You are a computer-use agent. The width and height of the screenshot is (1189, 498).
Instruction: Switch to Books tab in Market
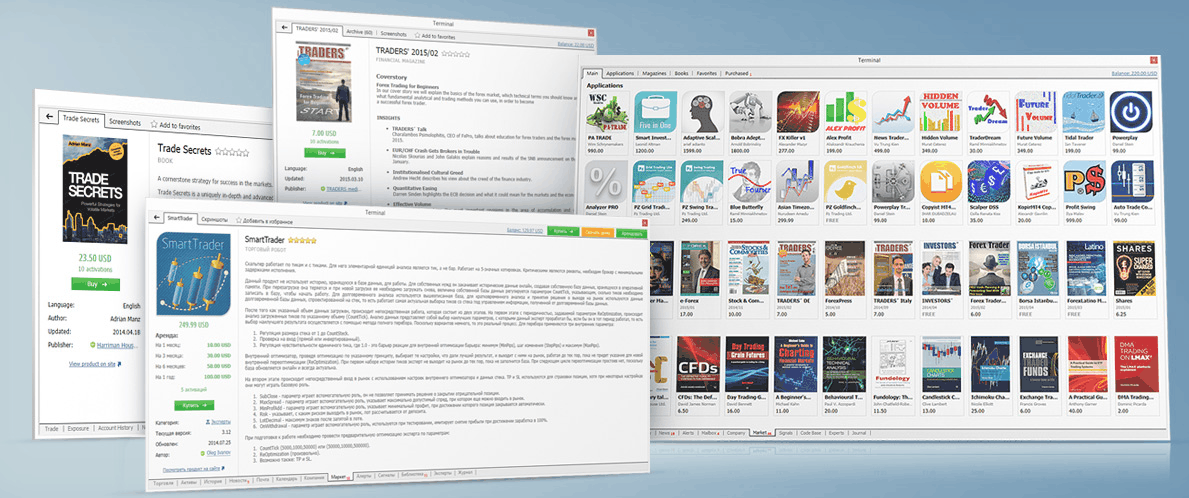point(681,74)
